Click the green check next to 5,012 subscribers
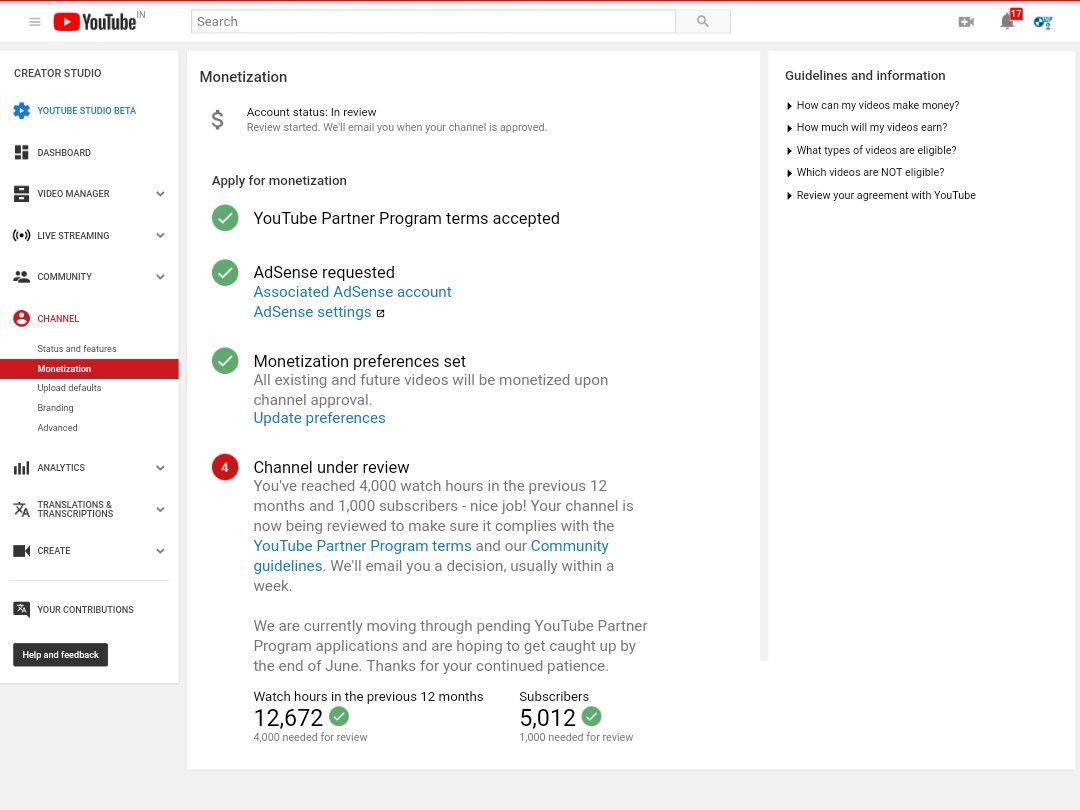 point(592,716)
